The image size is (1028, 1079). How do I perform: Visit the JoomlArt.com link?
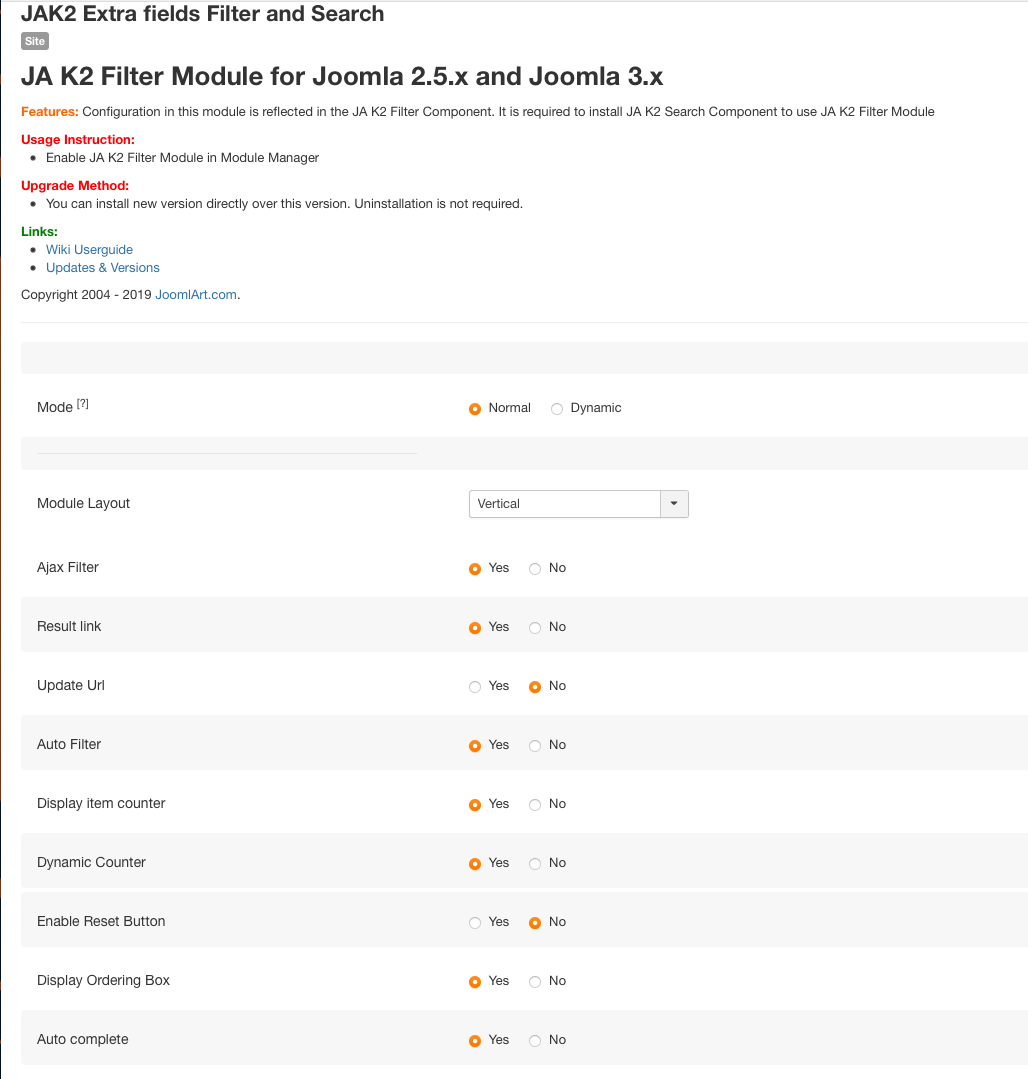click(x=196, y=295)
